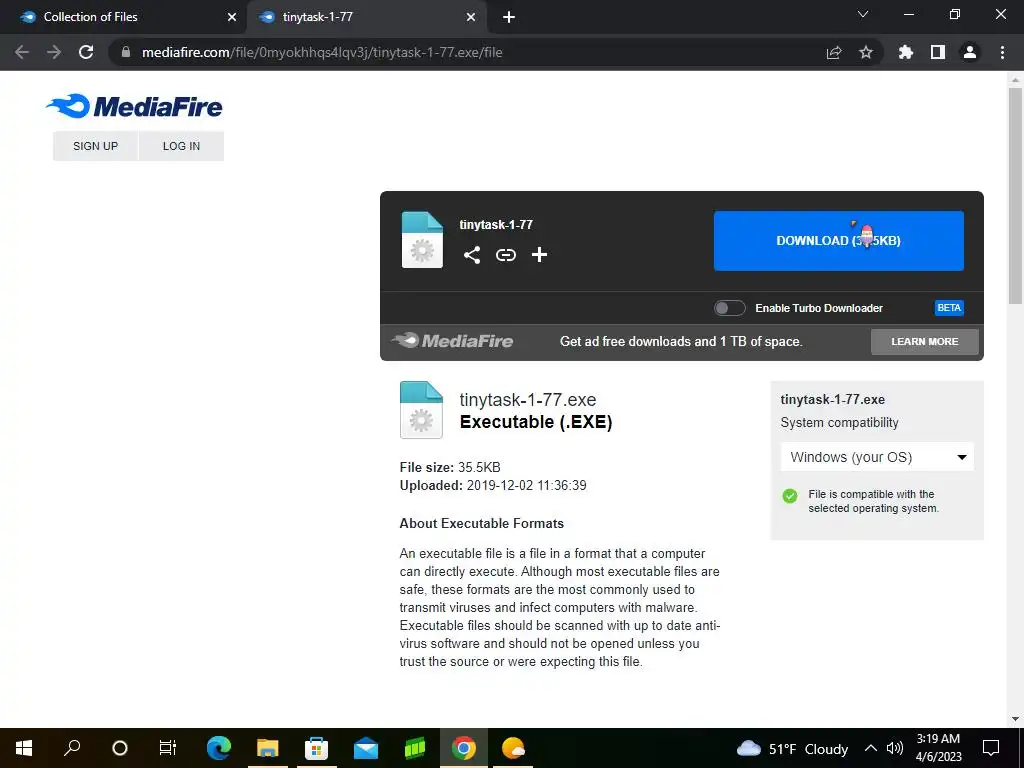Open the Chrome extensions puzzle icon

[x=906, y=52]
